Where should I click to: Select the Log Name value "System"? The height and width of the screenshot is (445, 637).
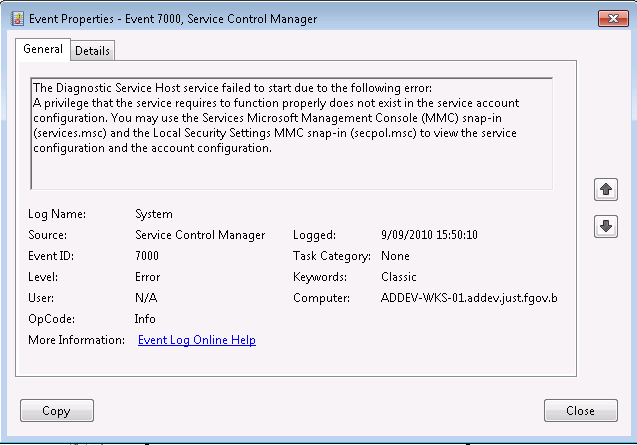pos(154,214)
